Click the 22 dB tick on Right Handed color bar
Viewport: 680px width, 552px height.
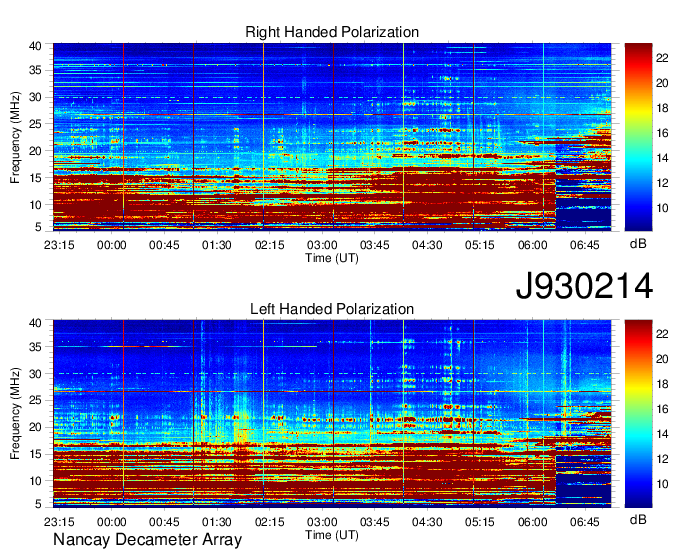662,57
